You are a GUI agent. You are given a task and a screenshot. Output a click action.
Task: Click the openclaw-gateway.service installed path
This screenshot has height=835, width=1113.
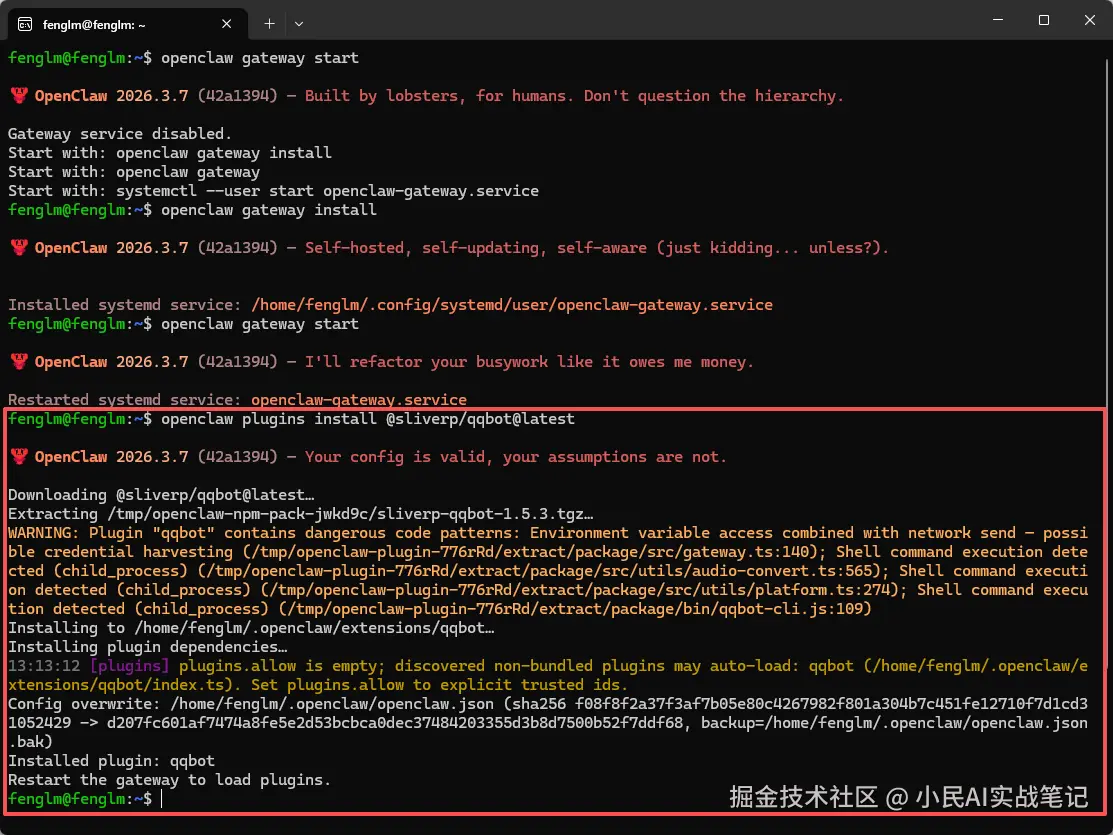coord(512,305)
